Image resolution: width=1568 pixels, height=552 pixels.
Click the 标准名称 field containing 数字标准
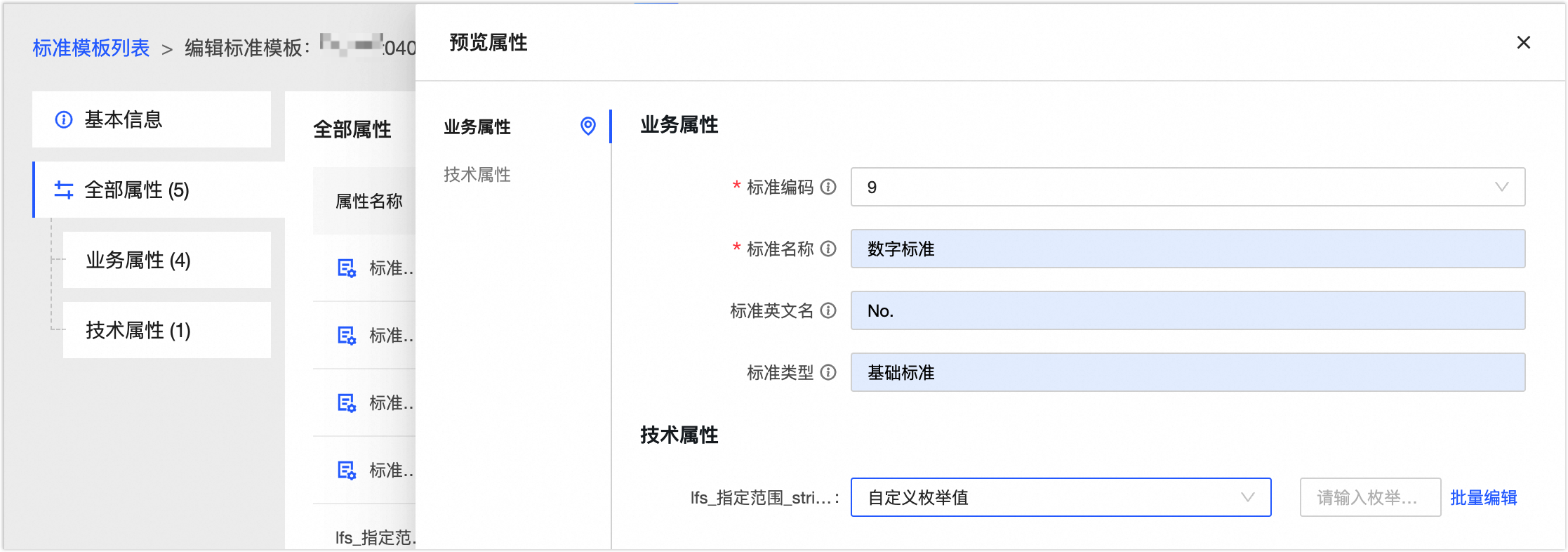1187,249
